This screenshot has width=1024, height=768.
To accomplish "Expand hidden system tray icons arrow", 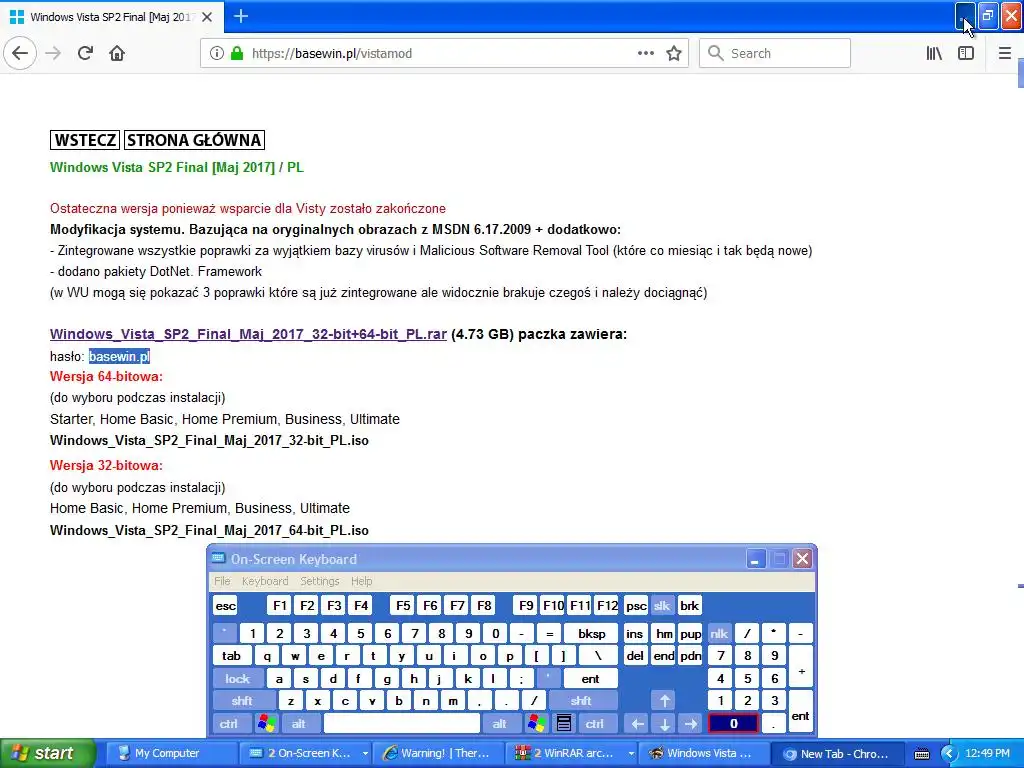I will coord(948,754).
